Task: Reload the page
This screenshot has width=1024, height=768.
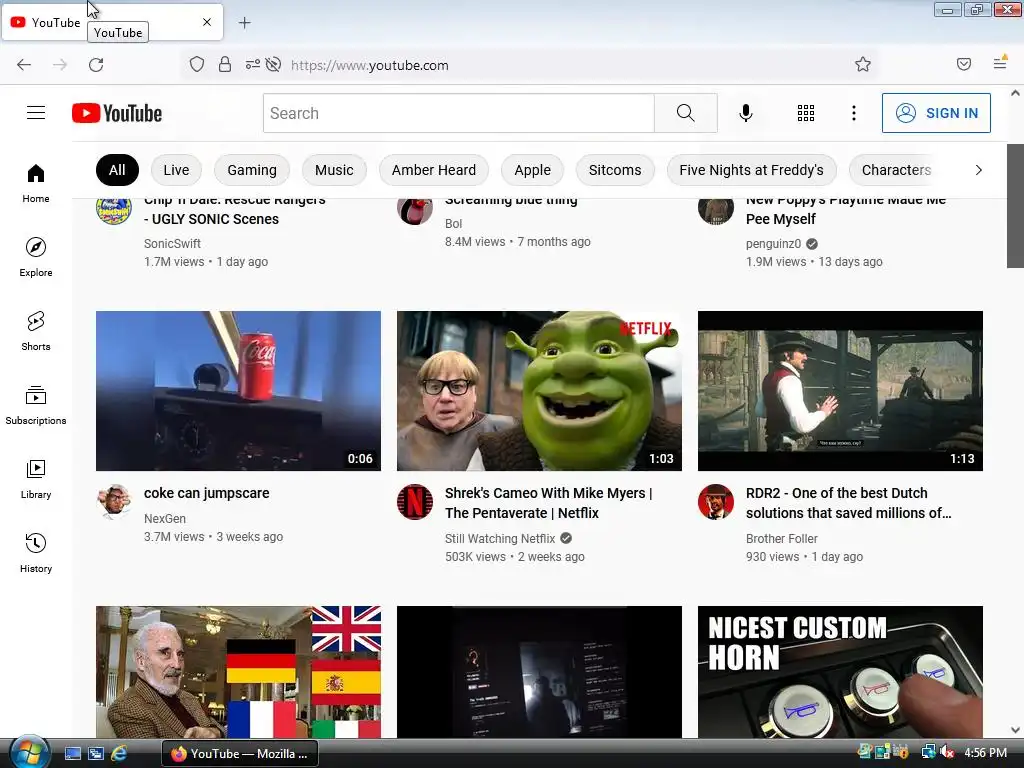Action: click(x=96, y=65)
